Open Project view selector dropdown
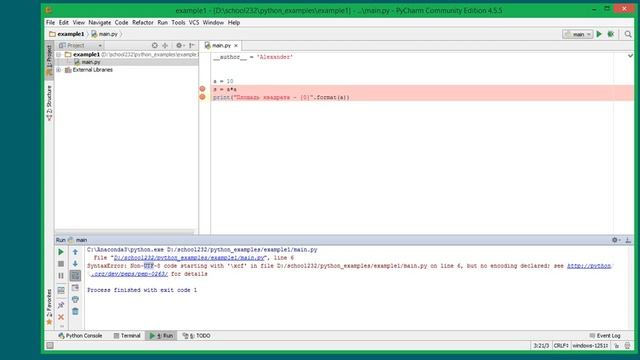This screenshot has width=640, height=360. (x=80, y=46)
